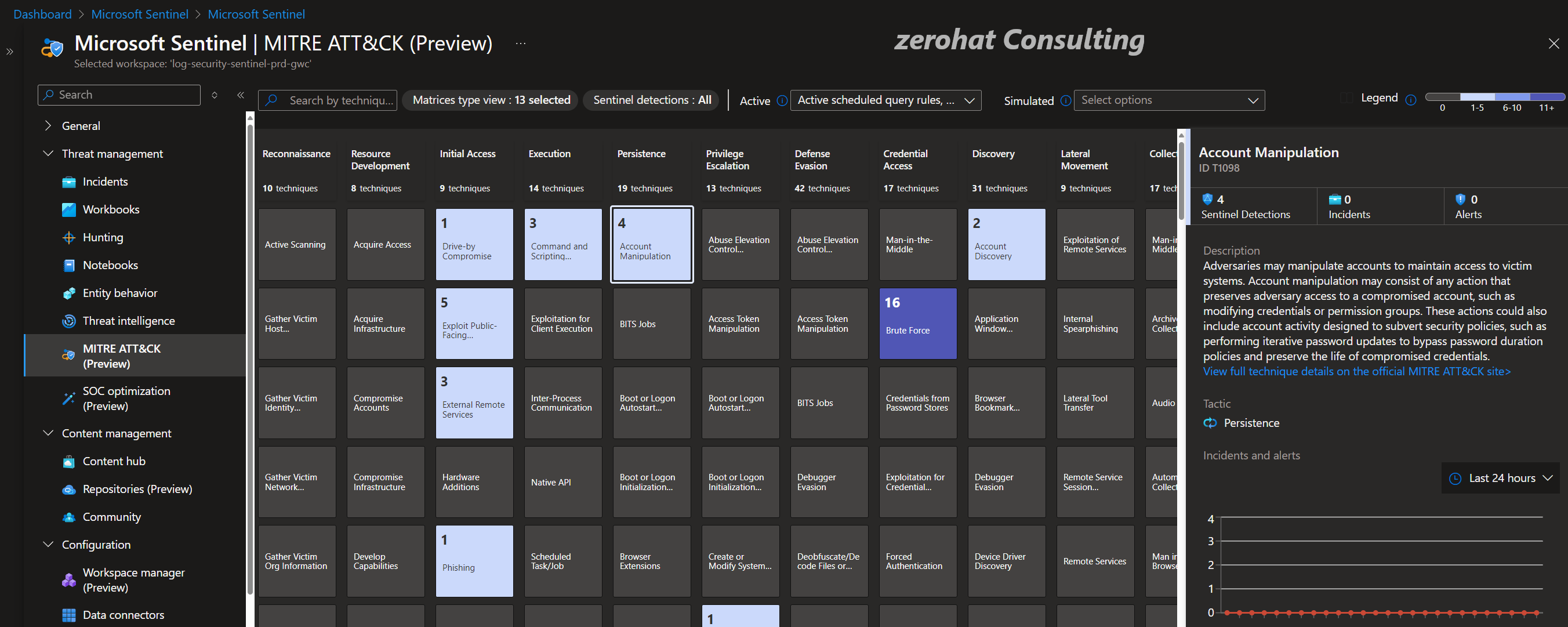Open Simulated Select options dropdown
1568x627 pixels.
point(1168,100)
